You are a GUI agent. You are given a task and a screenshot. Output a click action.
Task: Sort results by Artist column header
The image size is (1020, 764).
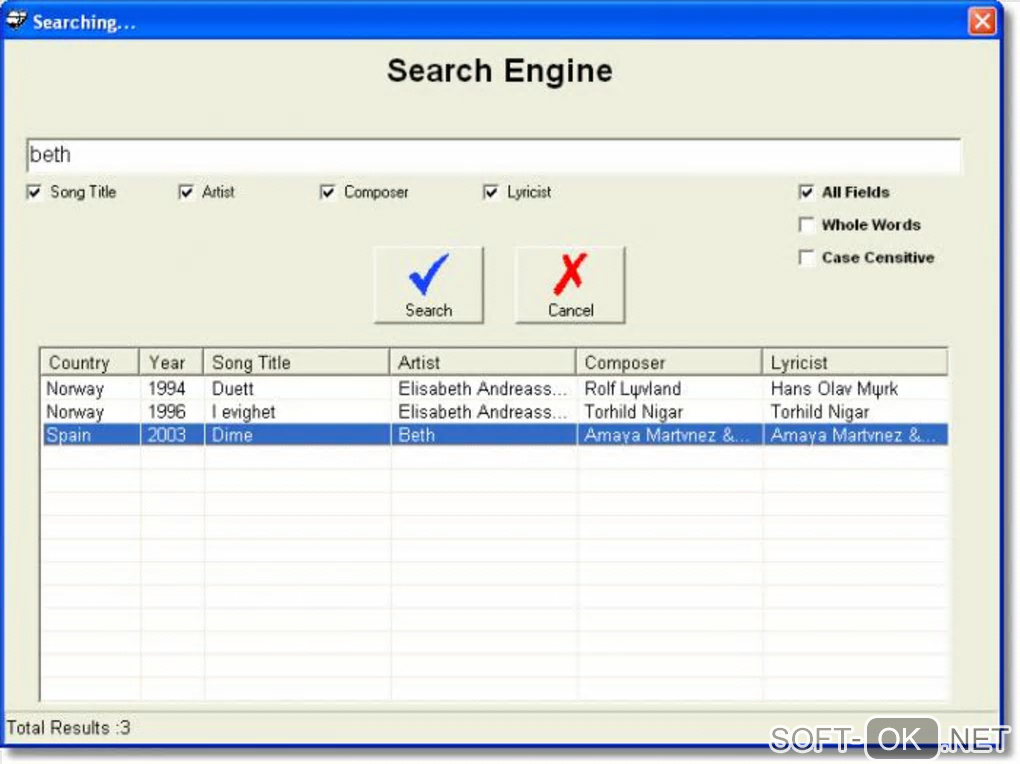click(x=483, y=362)
